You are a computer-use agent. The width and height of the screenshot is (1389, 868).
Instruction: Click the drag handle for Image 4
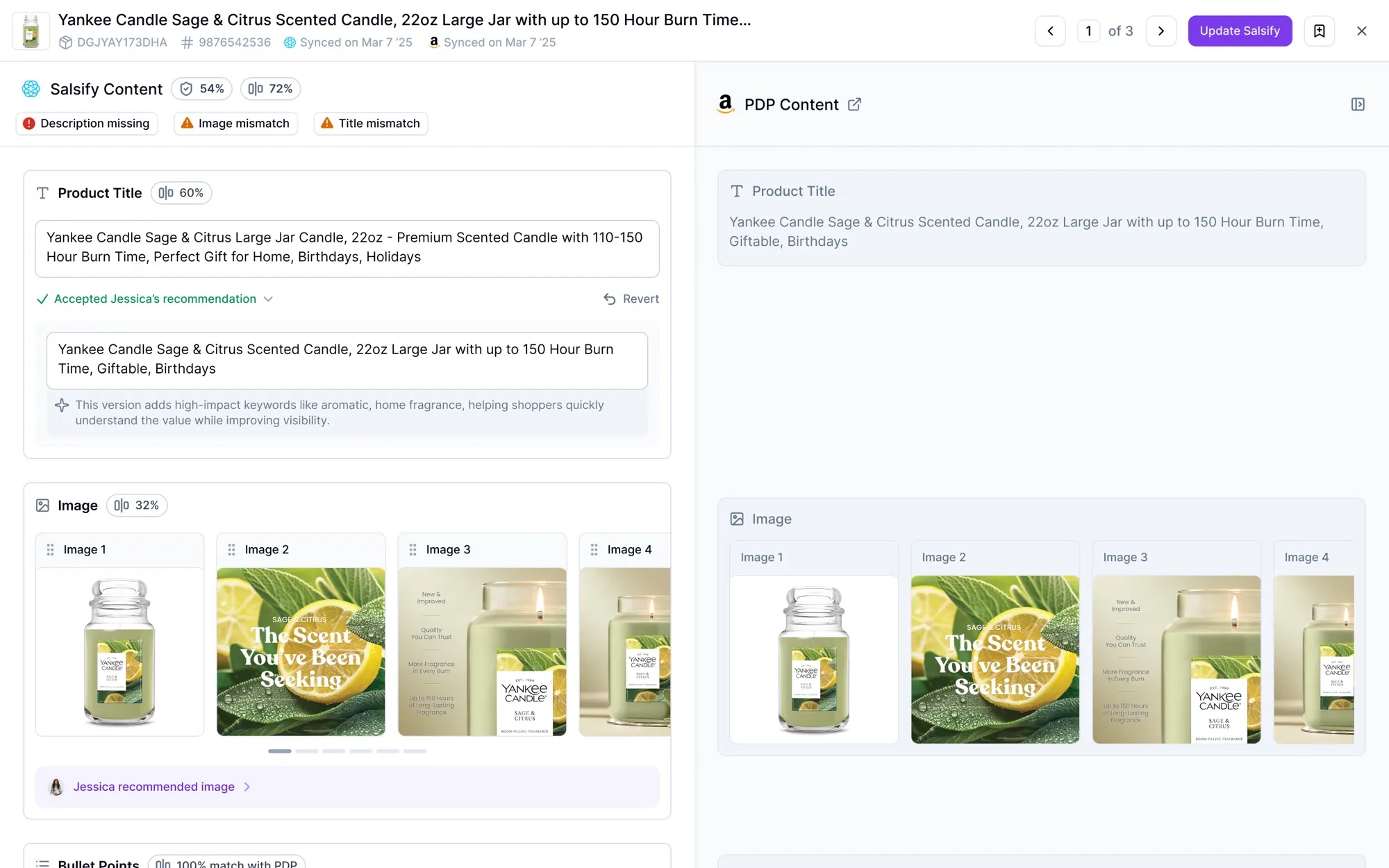pyautogui.click(x=594, y=550)
